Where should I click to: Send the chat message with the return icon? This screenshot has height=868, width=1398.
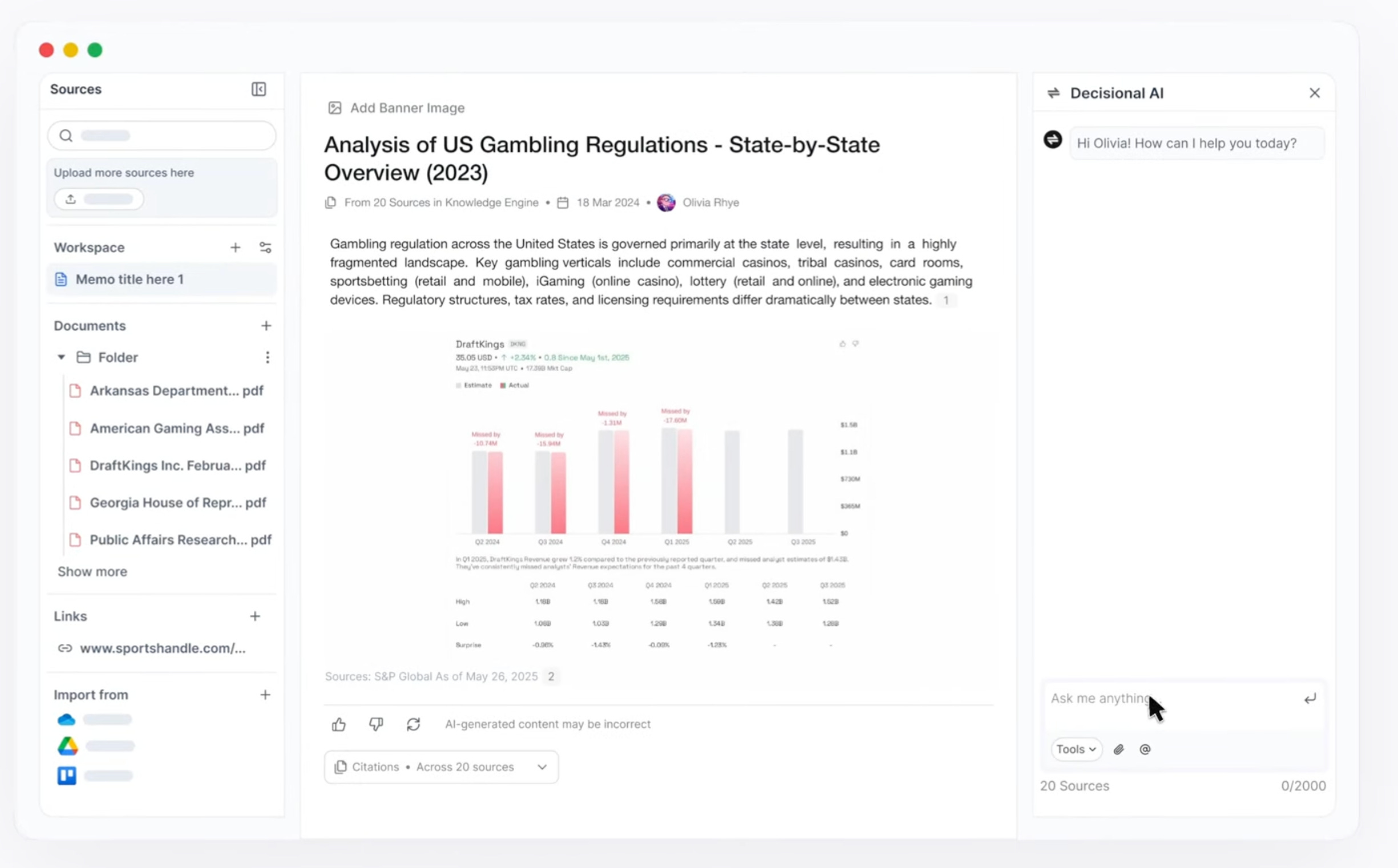point(1310,698)
